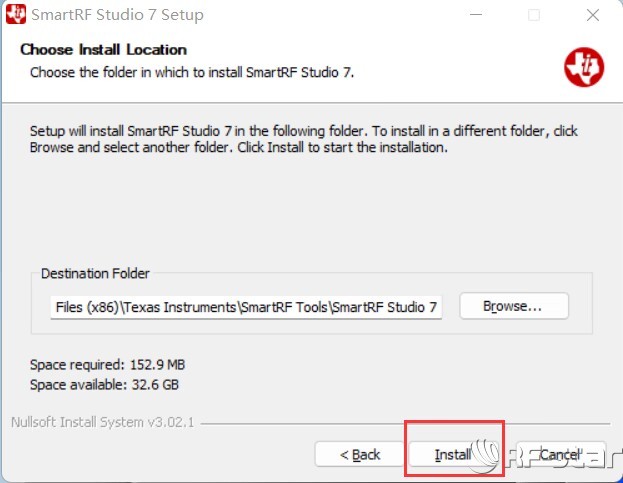Click the small setup icon in title bar

(x=15, y=15)
